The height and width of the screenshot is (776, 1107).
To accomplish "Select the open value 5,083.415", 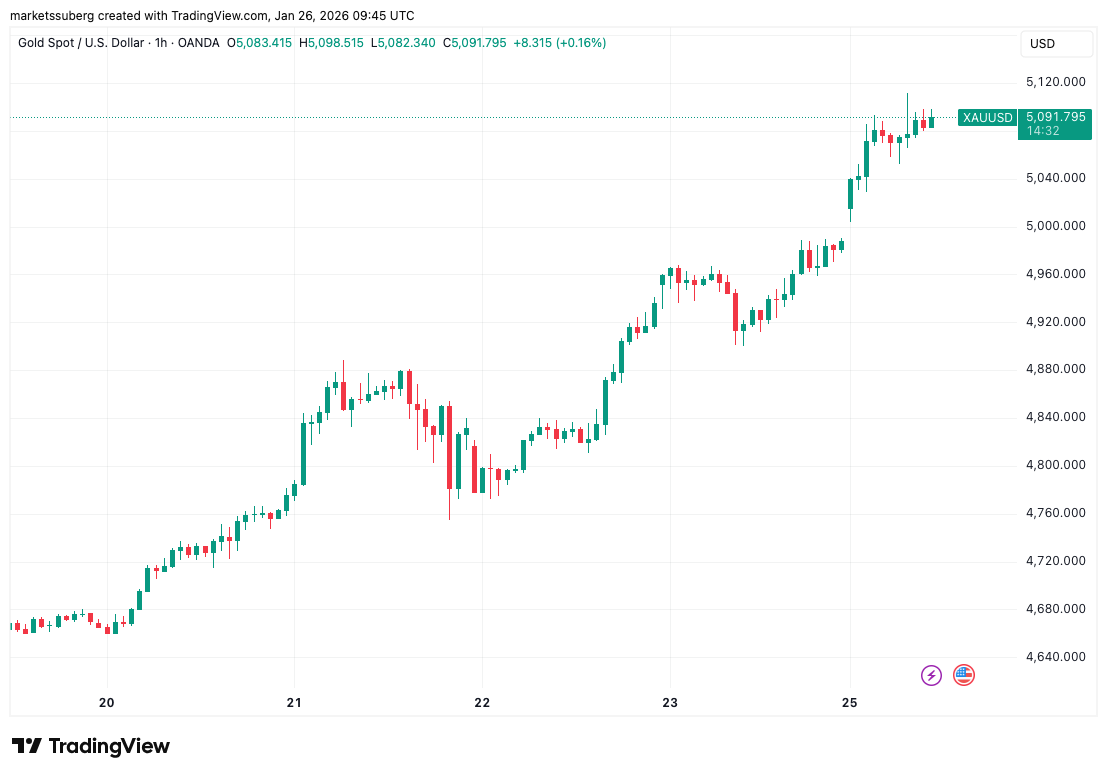I will pyautogui.click(x=261, y=43).
